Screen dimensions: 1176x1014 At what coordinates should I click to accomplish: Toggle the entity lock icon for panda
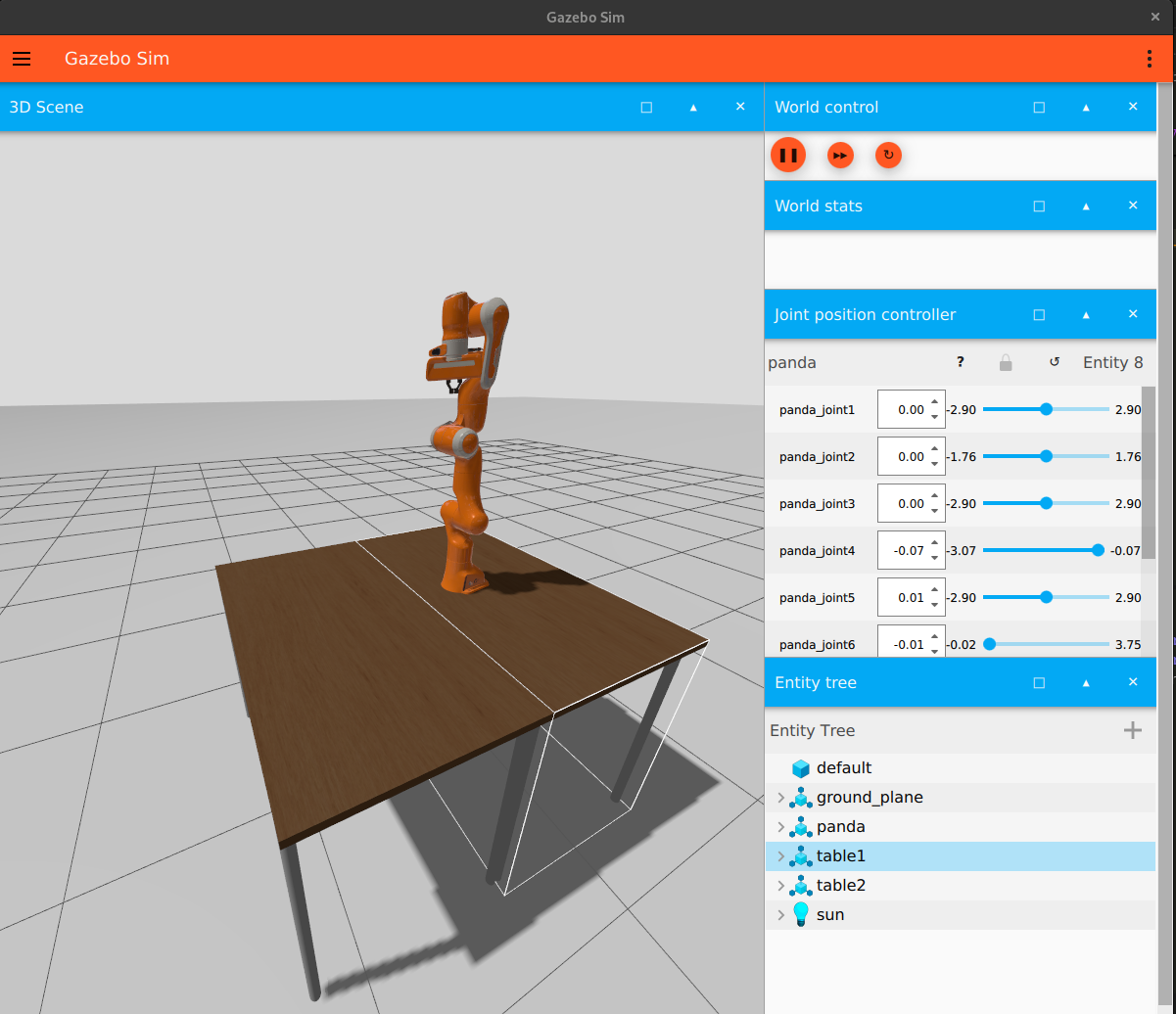click(x=1006, y=362)
